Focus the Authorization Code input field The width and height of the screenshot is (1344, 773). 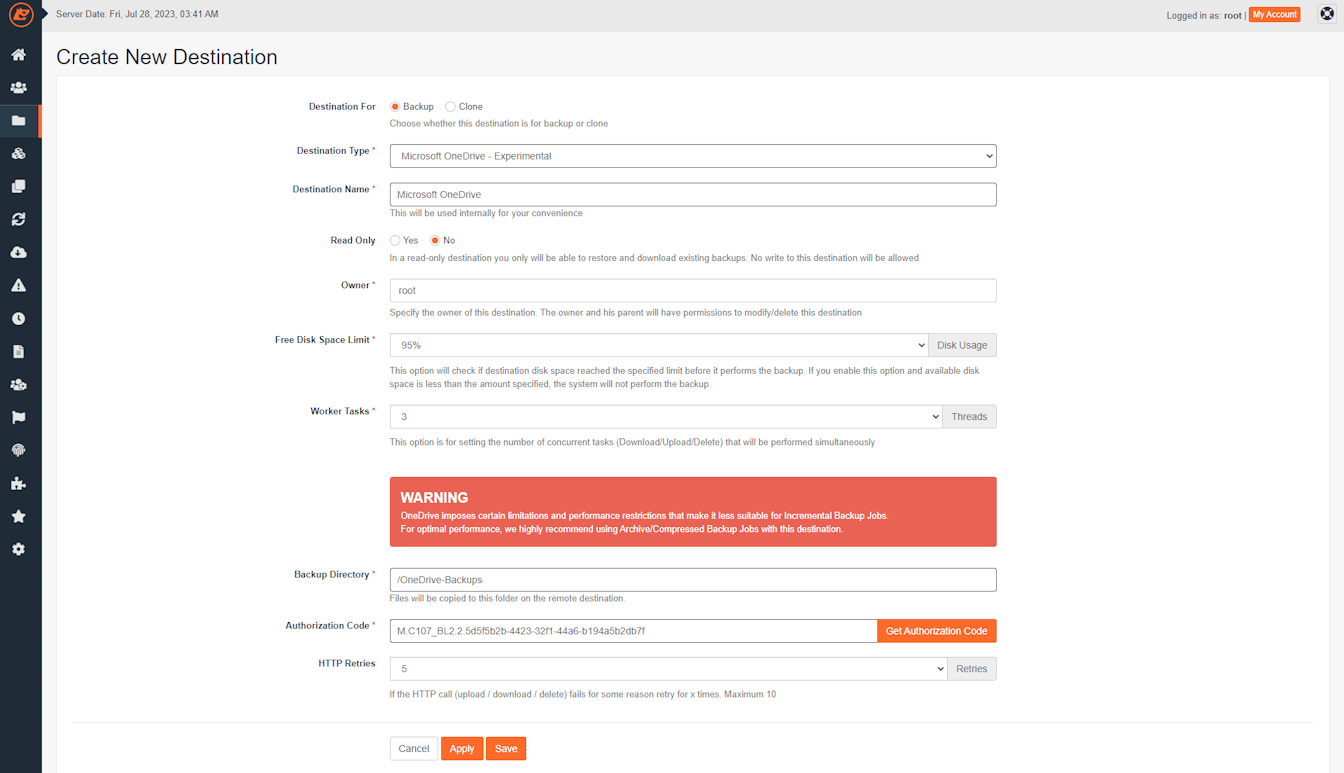click(x=634, y=631)
